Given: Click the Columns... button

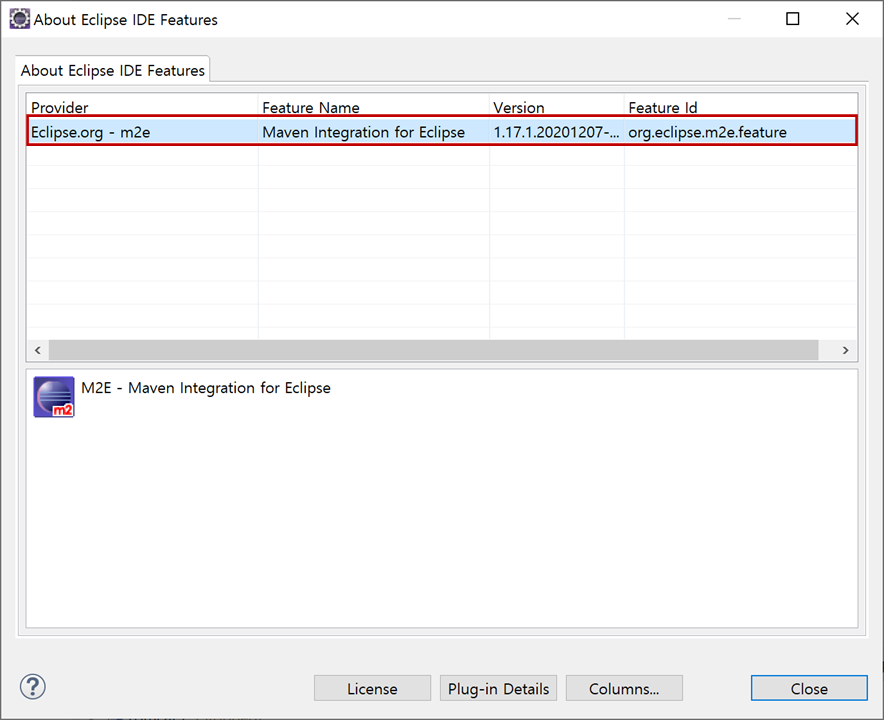Looking at the screenshot, I should (x=624, y=688).
